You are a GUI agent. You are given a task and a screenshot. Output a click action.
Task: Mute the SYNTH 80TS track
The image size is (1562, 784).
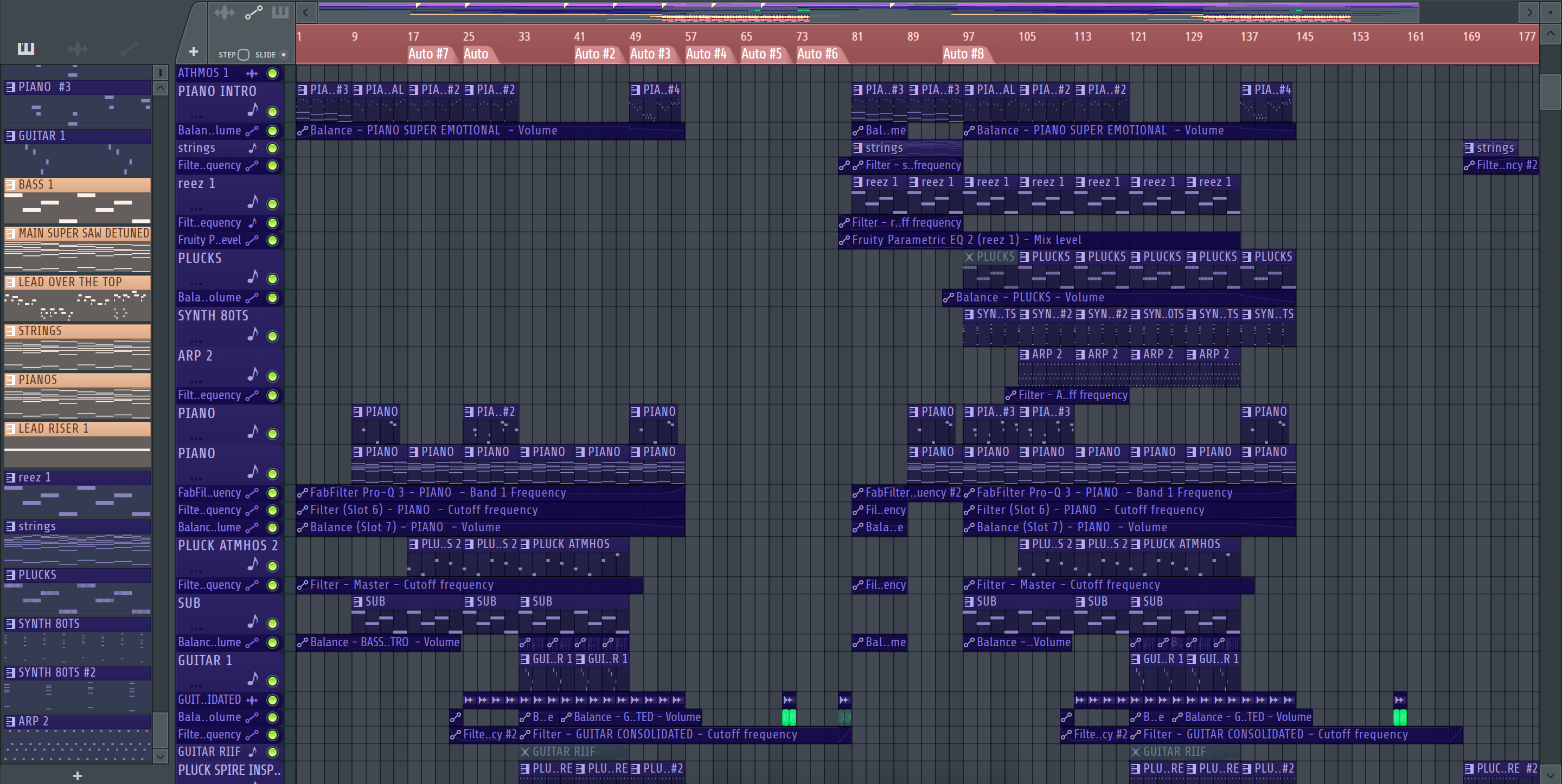pyautogui.click(x=273, y=337)
